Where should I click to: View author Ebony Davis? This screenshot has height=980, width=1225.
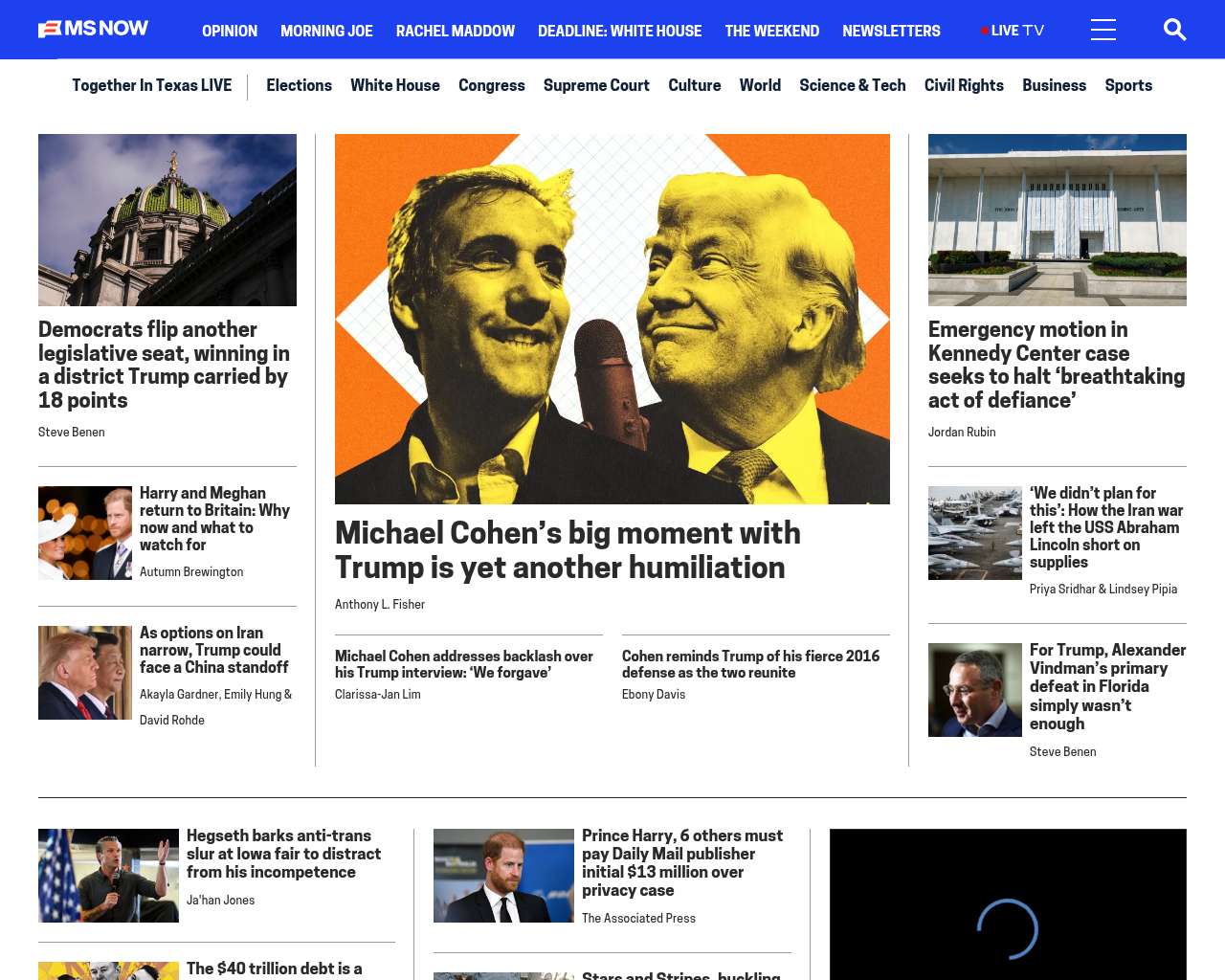(x=654, y=695)
